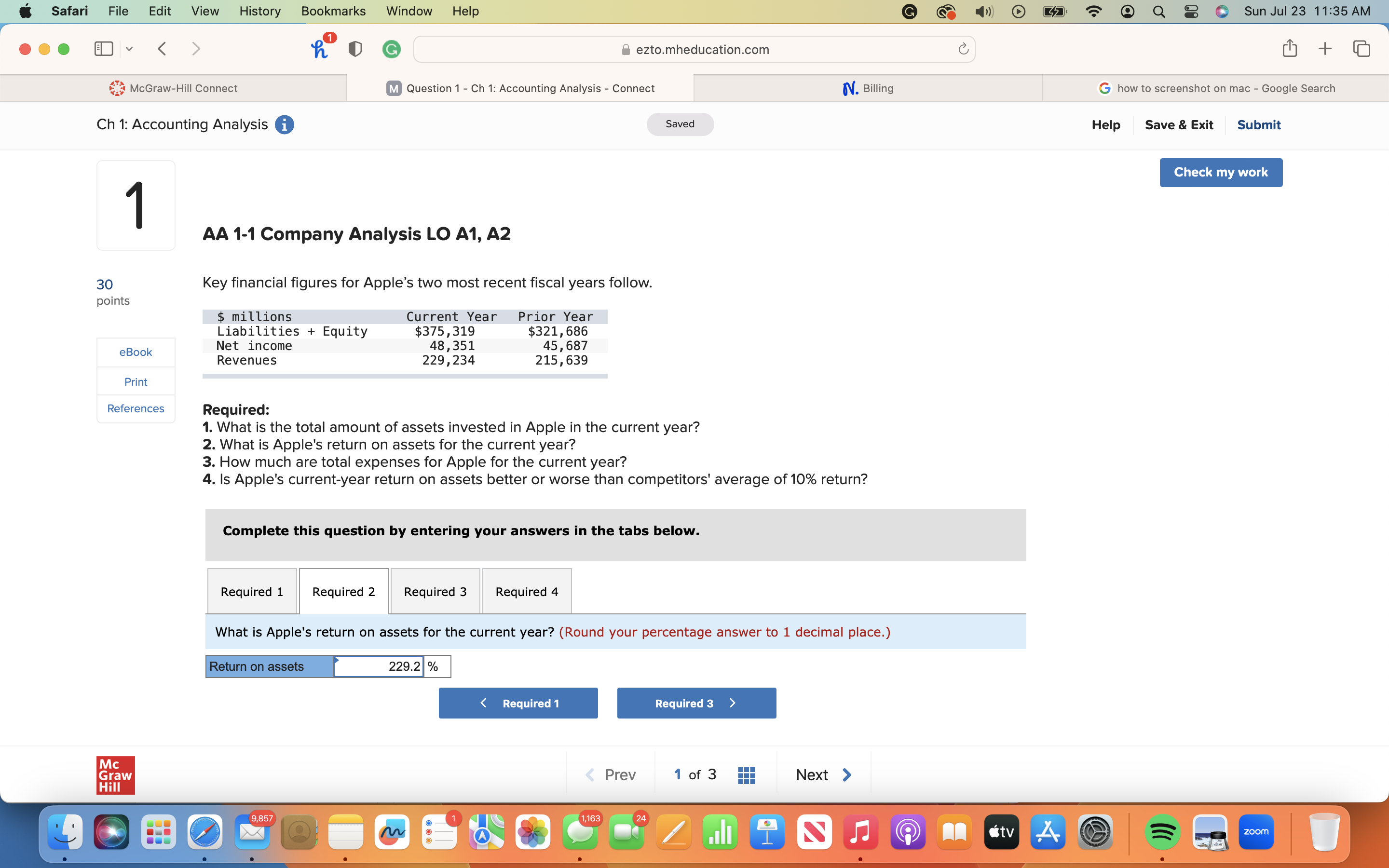The image size is (1389, 868).
Task: Click the Honey extension icon
Action: (320, 49)
